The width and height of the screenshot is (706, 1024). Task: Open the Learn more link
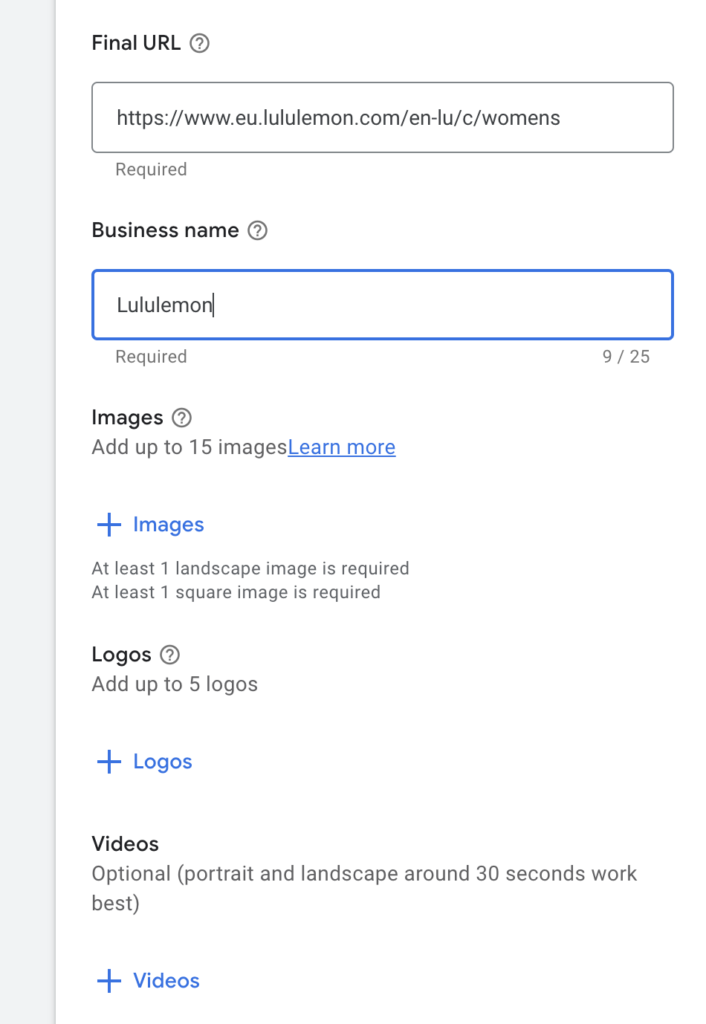[x=342, y=447]
